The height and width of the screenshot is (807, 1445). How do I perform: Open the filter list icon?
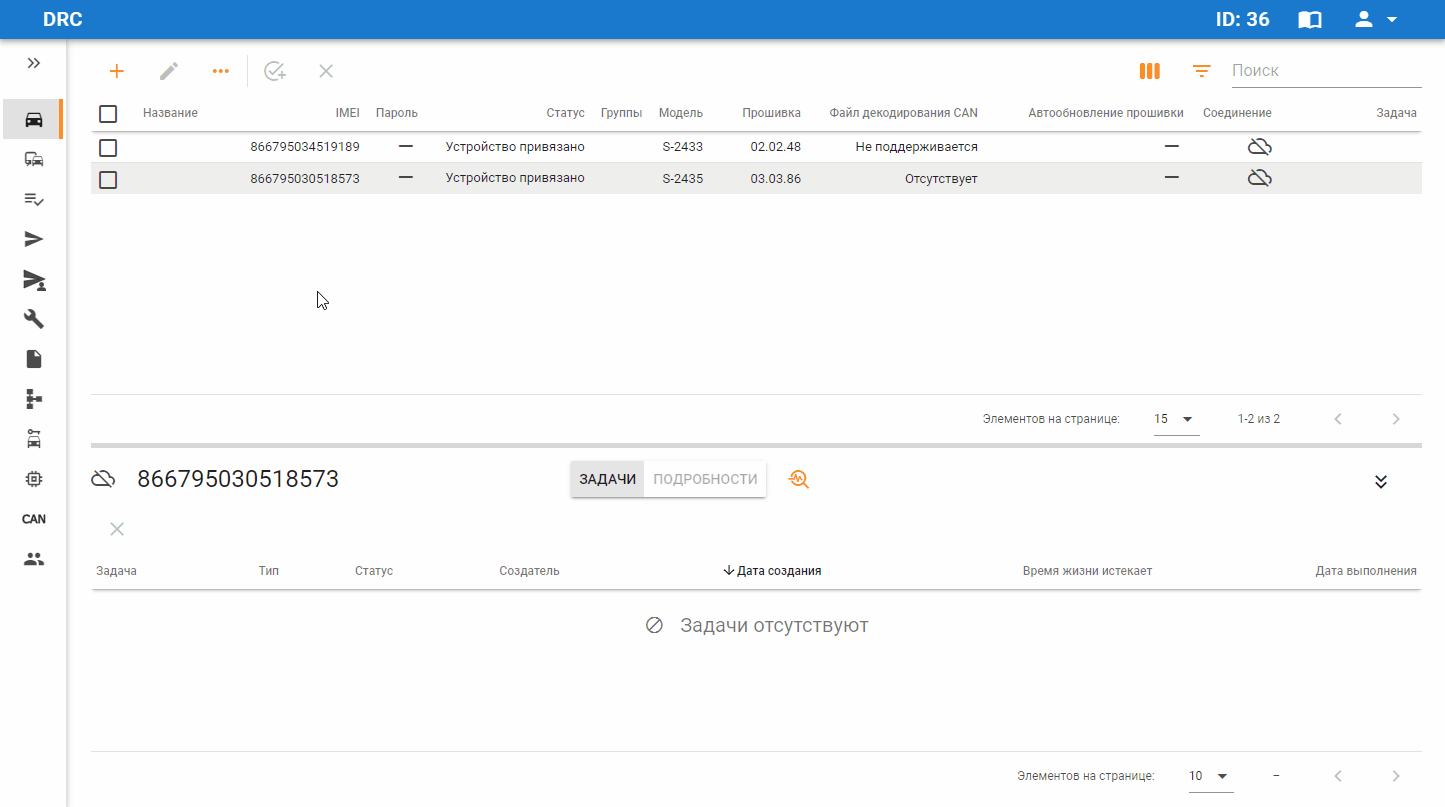point(1202,71)
